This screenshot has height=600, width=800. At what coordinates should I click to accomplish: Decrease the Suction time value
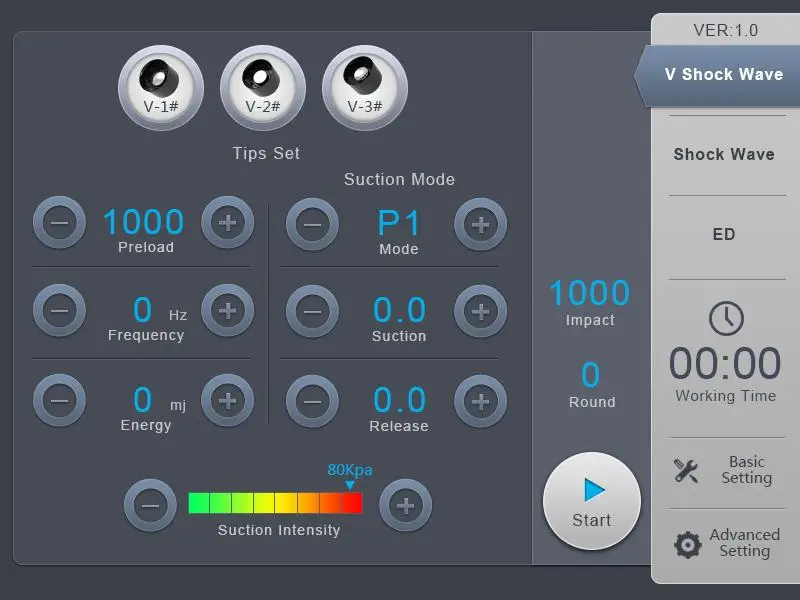coord(312,311)
